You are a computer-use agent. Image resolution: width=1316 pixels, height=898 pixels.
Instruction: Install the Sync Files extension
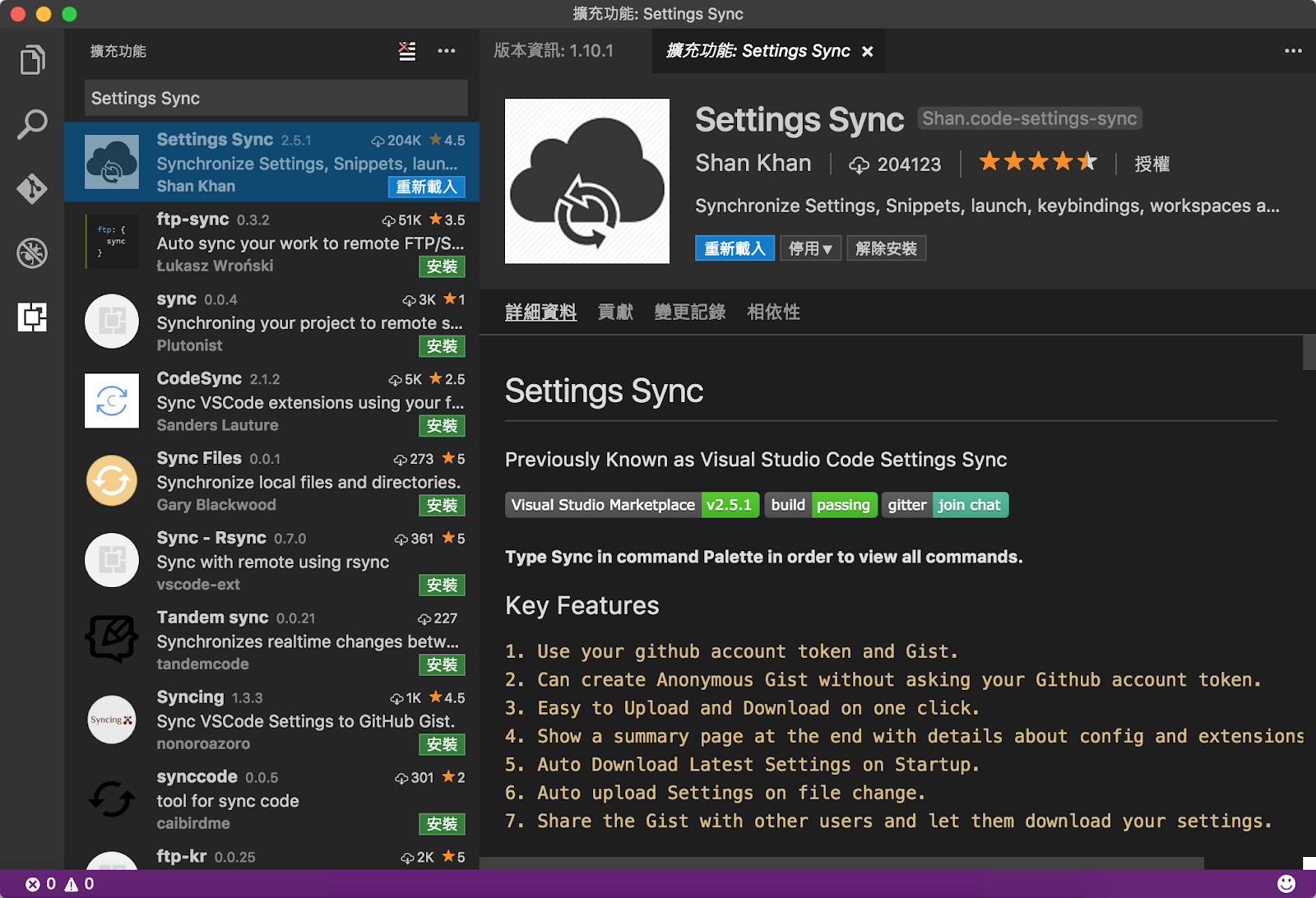click(442, 505)
